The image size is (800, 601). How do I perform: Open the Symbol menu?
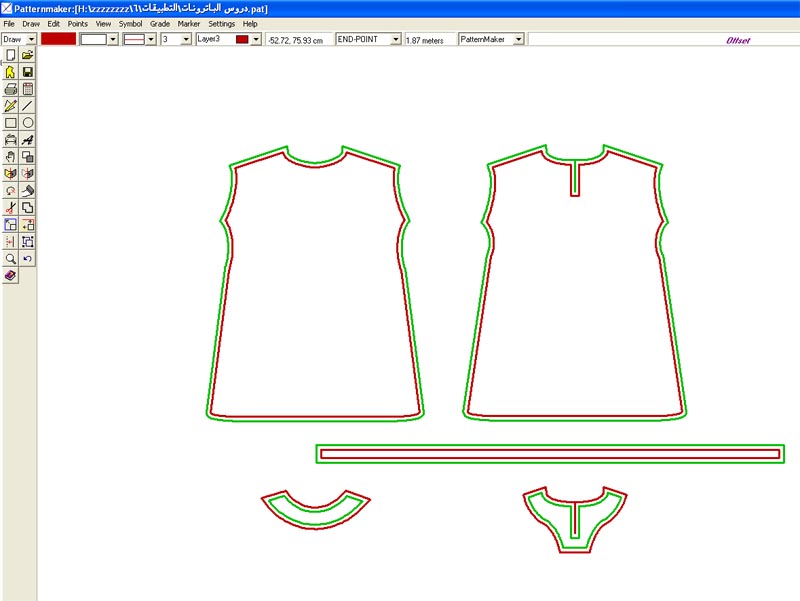click(x=131, y=23)
